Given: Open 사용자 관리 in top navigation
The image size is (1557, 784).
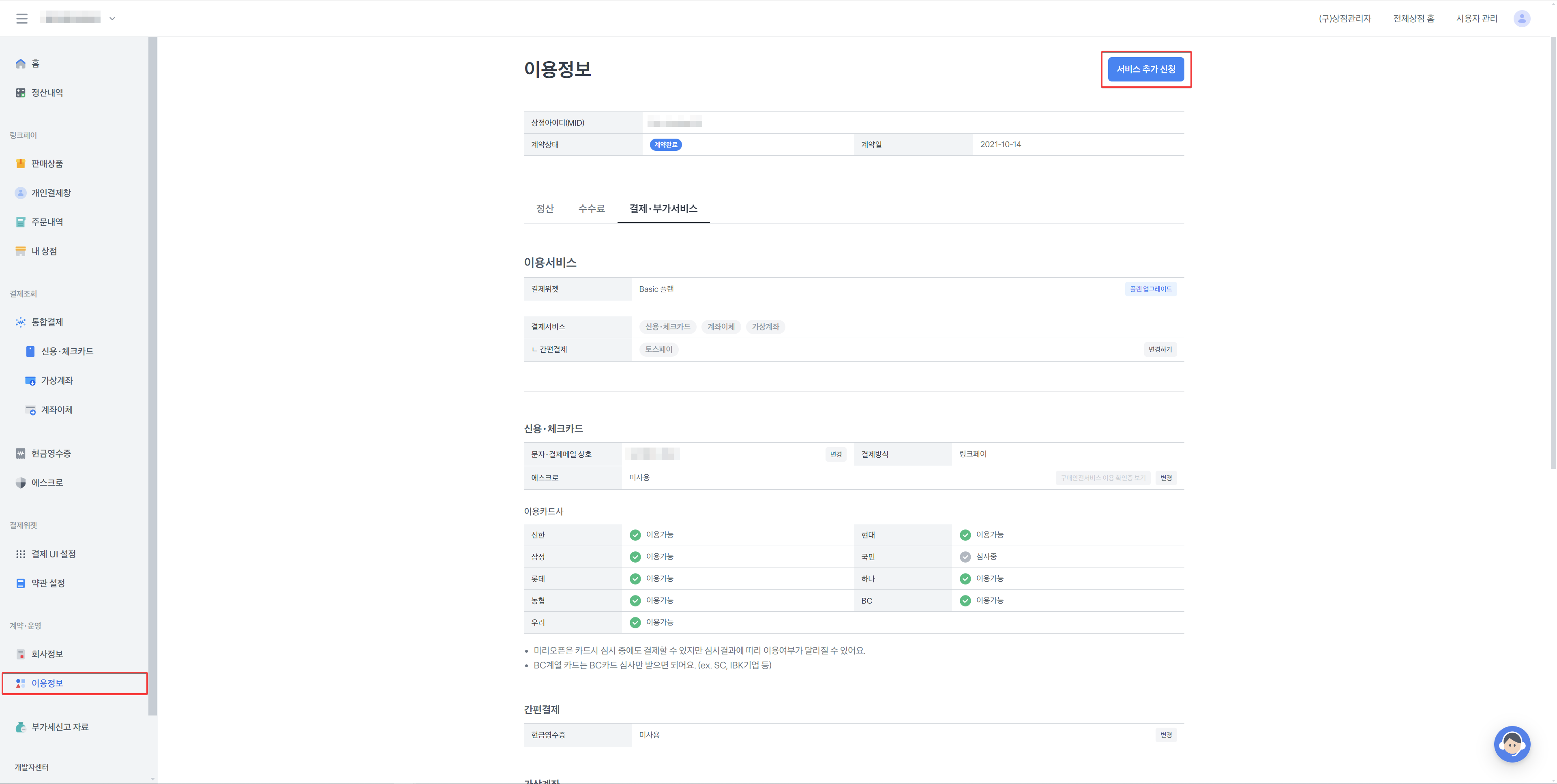Looking at the screenshot, I should (1476, 19).
